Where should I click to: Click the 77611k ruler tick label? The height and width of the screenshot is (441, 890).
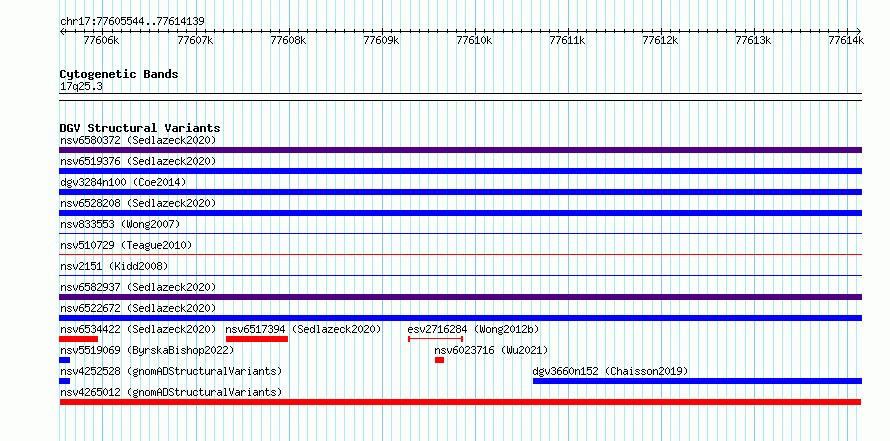pos(567,40)
